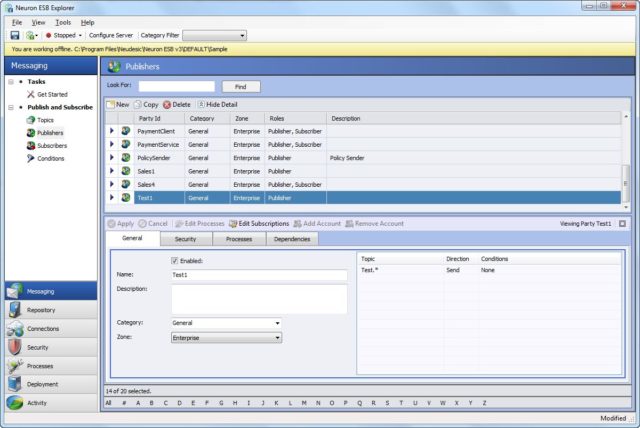
Task: Collapse the Tasks tree group
Action: [x=11, y=82]
